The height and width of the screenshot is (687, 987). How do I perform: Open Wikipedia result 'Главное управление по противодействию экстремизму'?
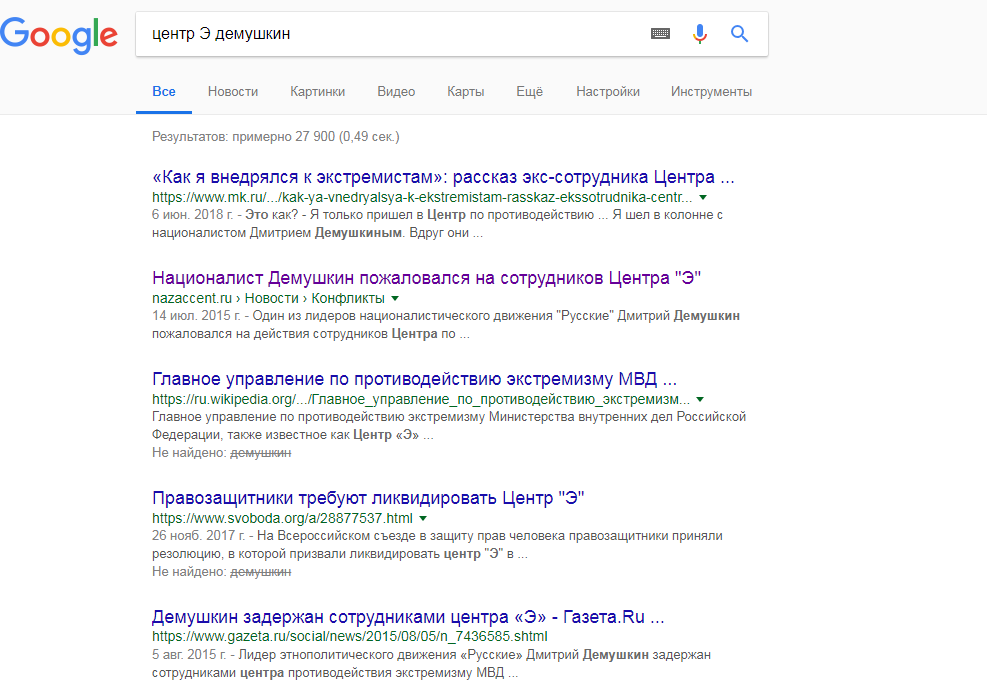pyautogui.click(x=414, y=379)
